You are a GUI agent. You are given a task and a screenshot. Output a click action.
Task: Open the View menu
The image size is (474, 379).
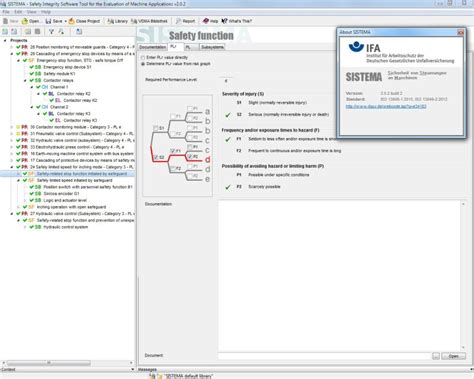(x=32, y=12)
